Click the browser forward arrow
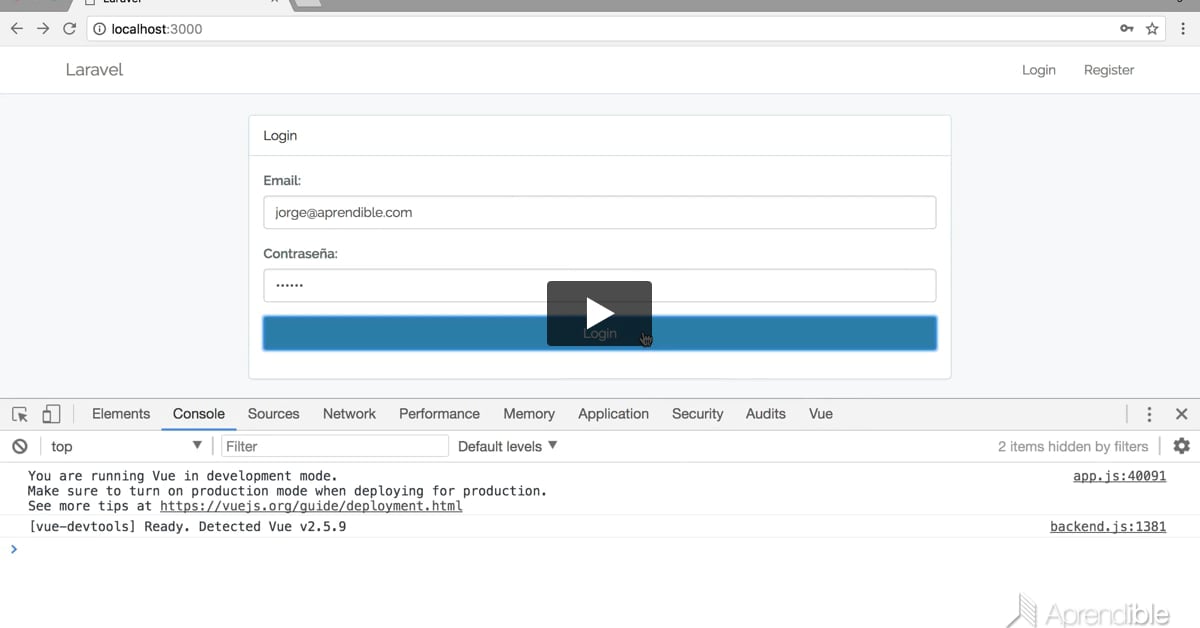Screen dimensions: 1200x628 [x=43, y=29]
